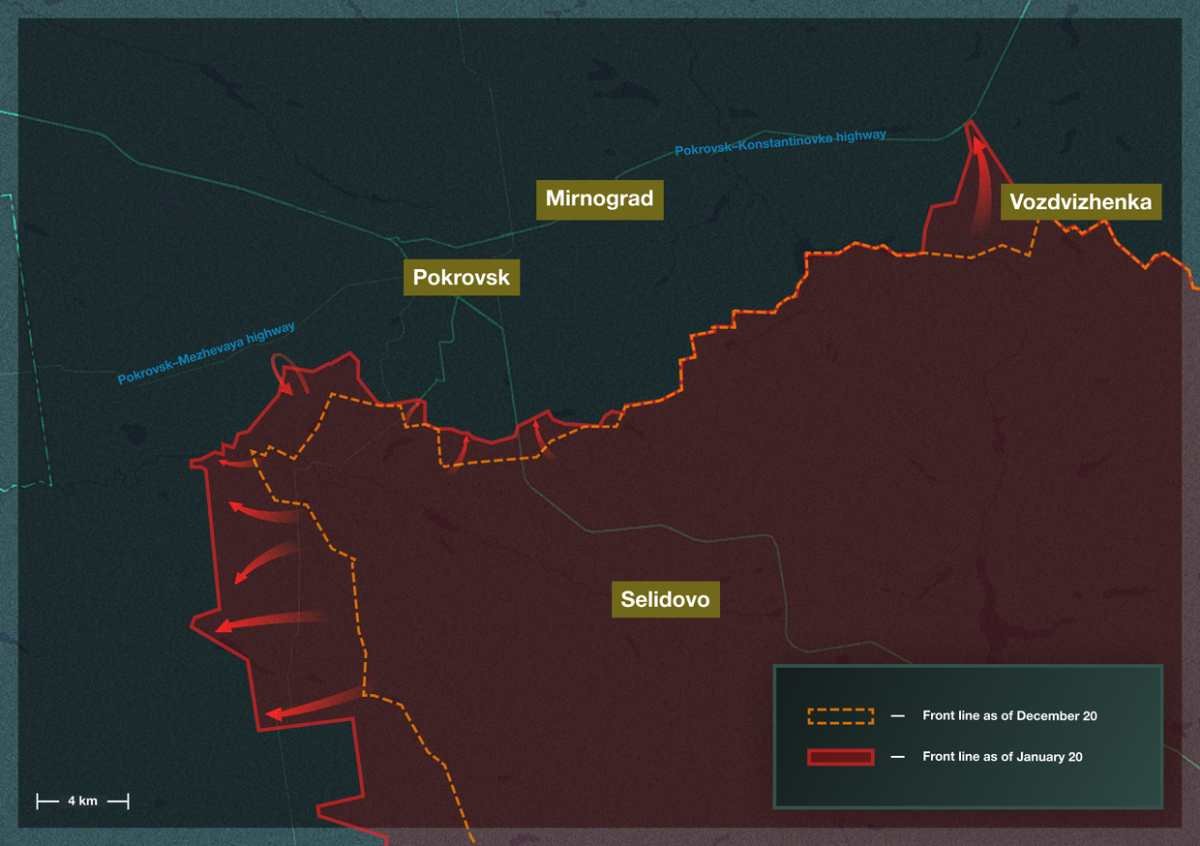Click the right small red arrow south of Pokrovsk
Viewport: 1200px width, 846px height.
(x=540, y=436)
